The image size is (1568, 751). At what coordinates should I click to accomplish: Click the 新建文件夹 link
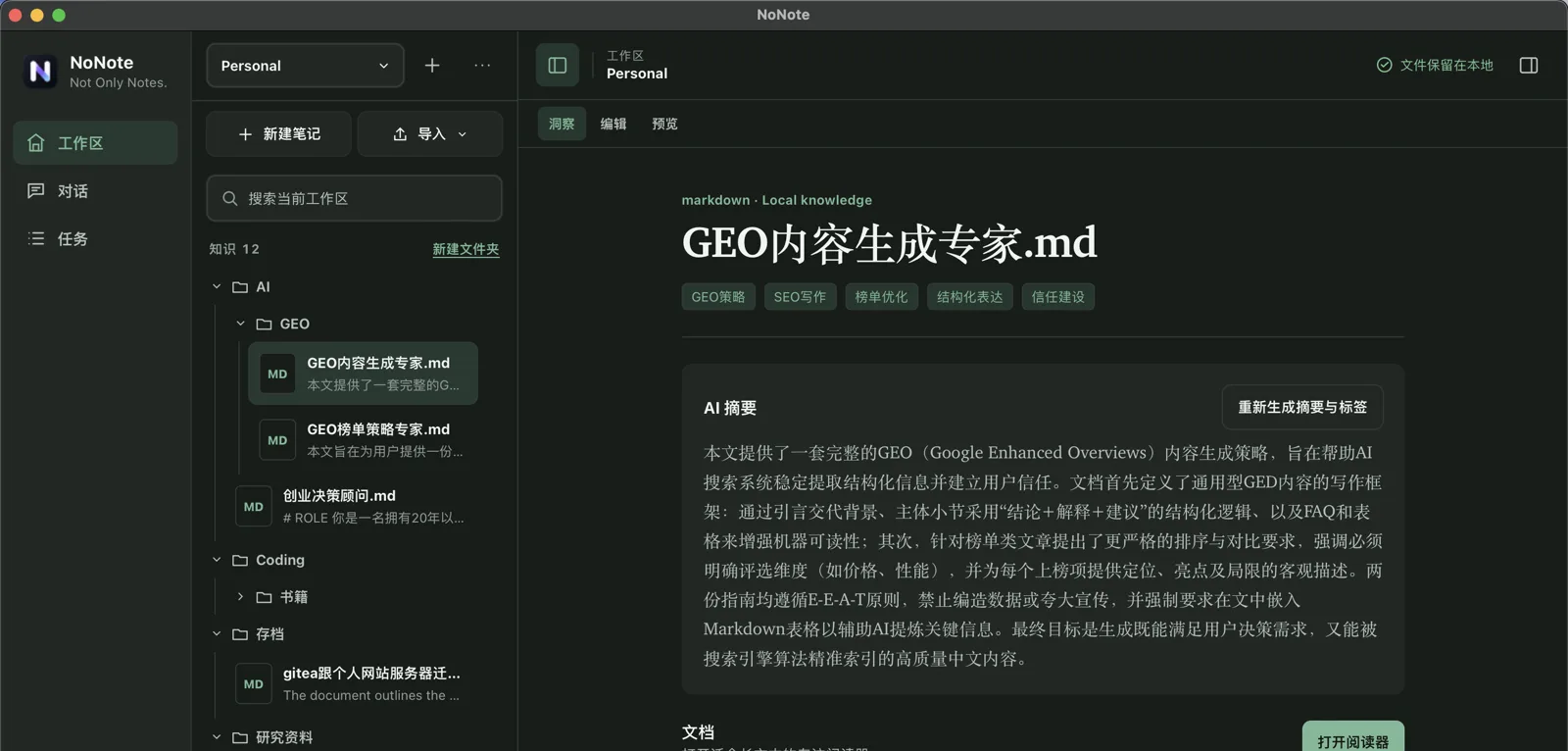[465, 249]
